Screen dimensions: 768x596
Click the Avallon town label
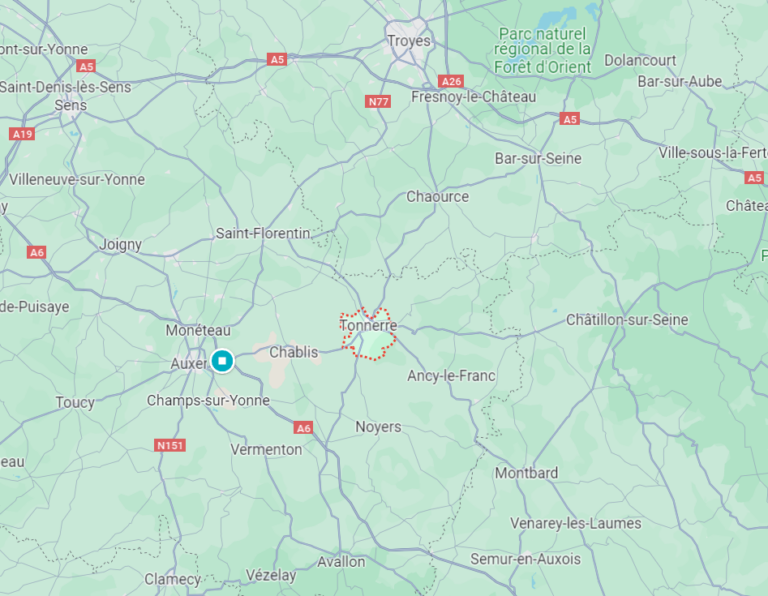(x=341, y=561)
